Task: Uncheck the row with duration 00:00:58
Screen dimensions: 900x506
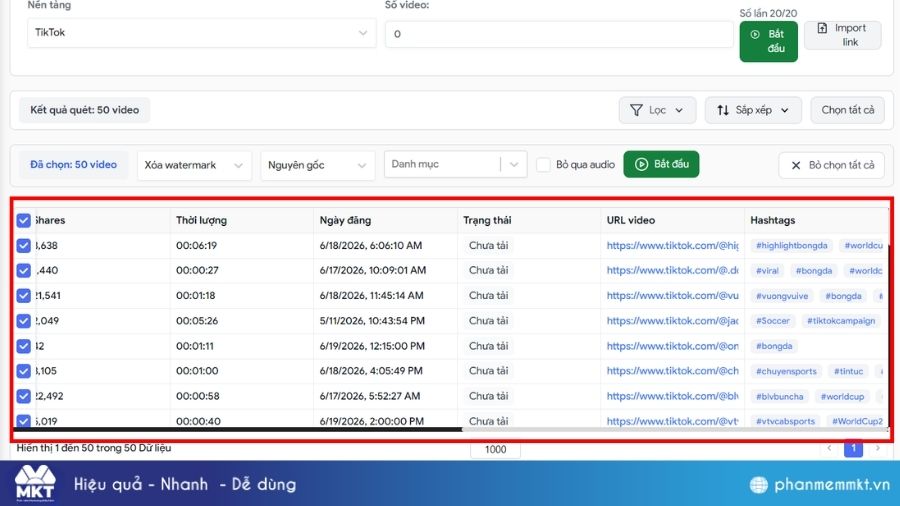Action: [x=24, y=396]
